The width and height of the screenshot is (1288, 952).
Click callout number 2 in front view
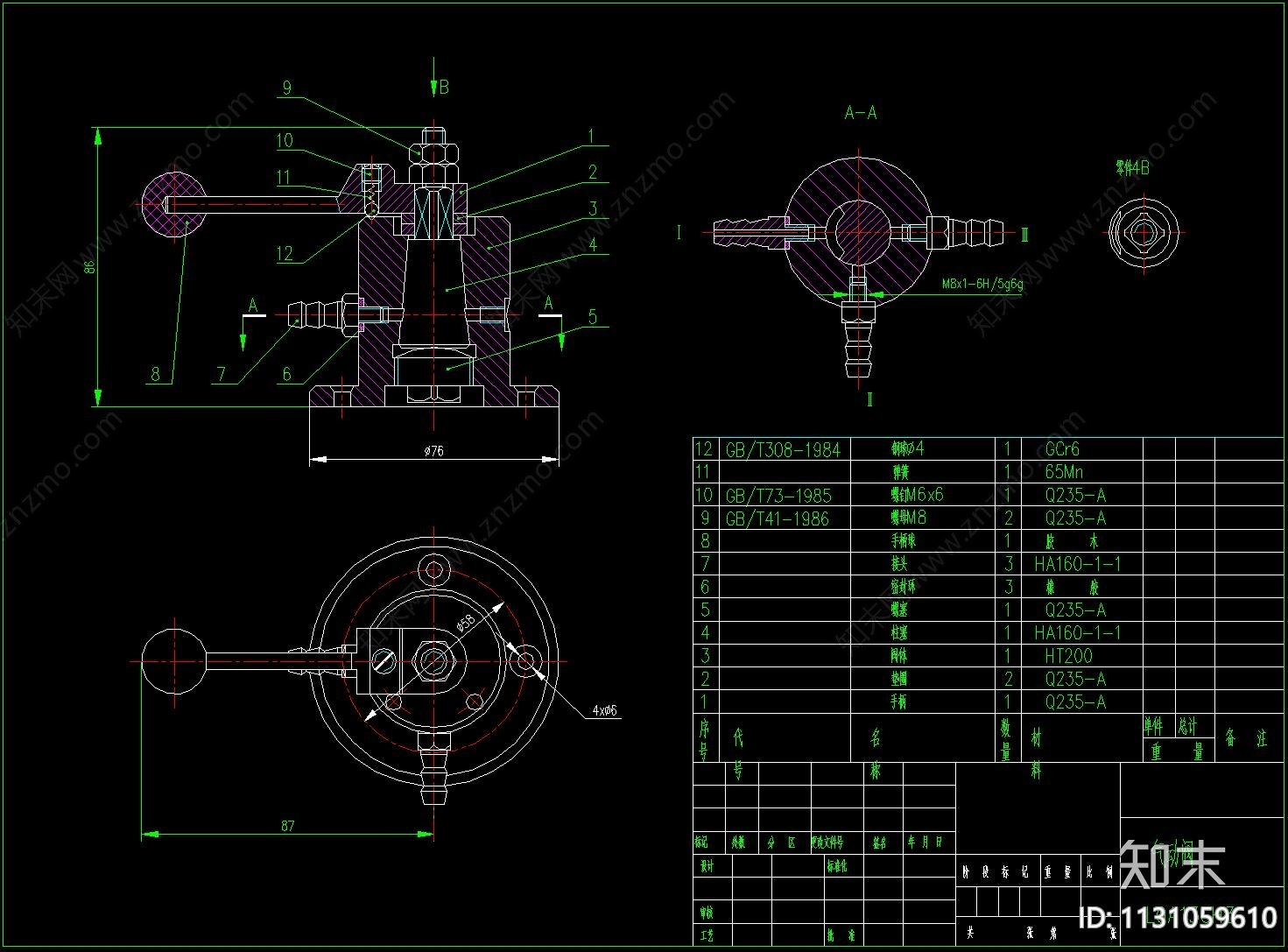[593, 173]
